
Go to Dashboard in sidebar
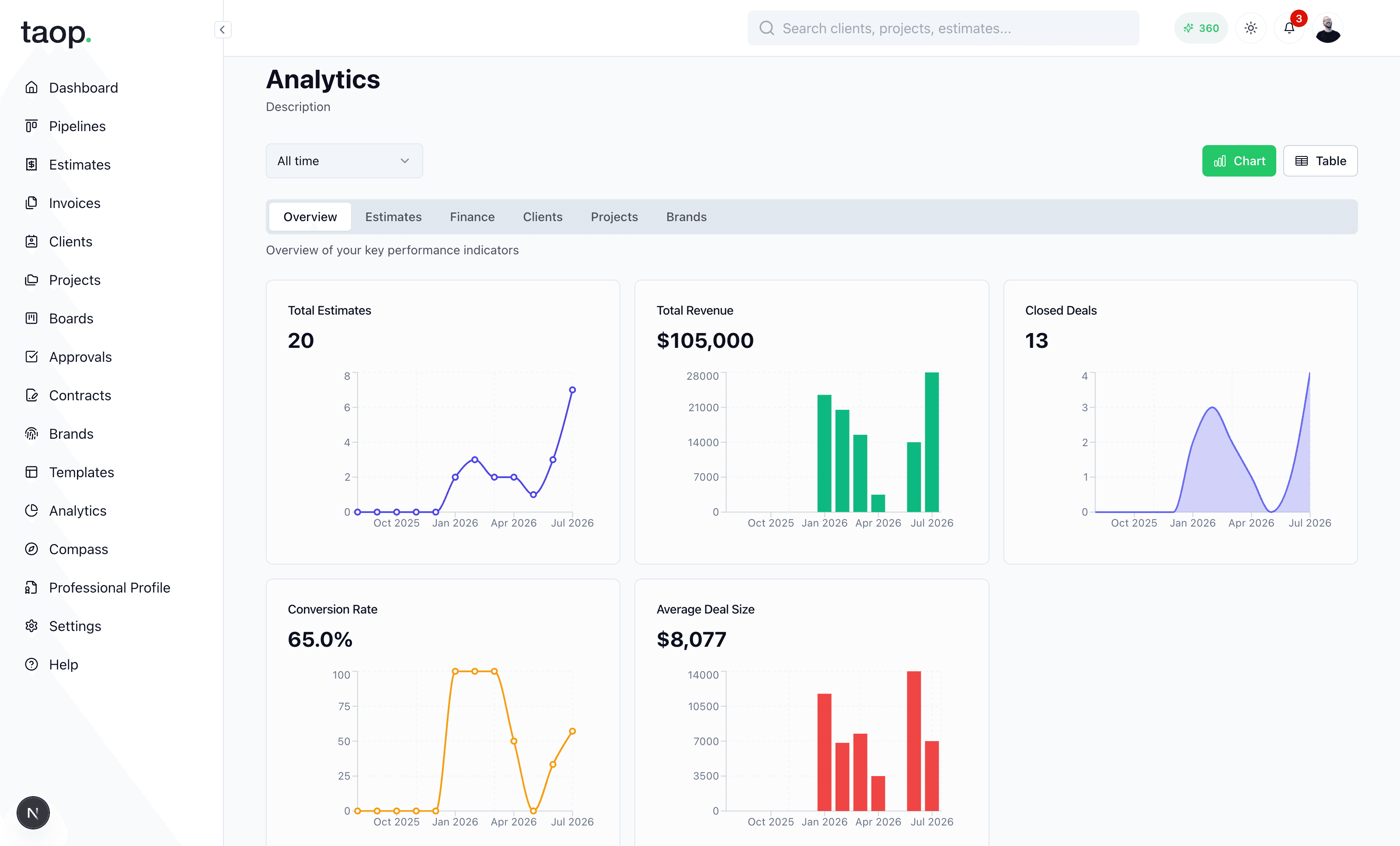pos(84,87)
